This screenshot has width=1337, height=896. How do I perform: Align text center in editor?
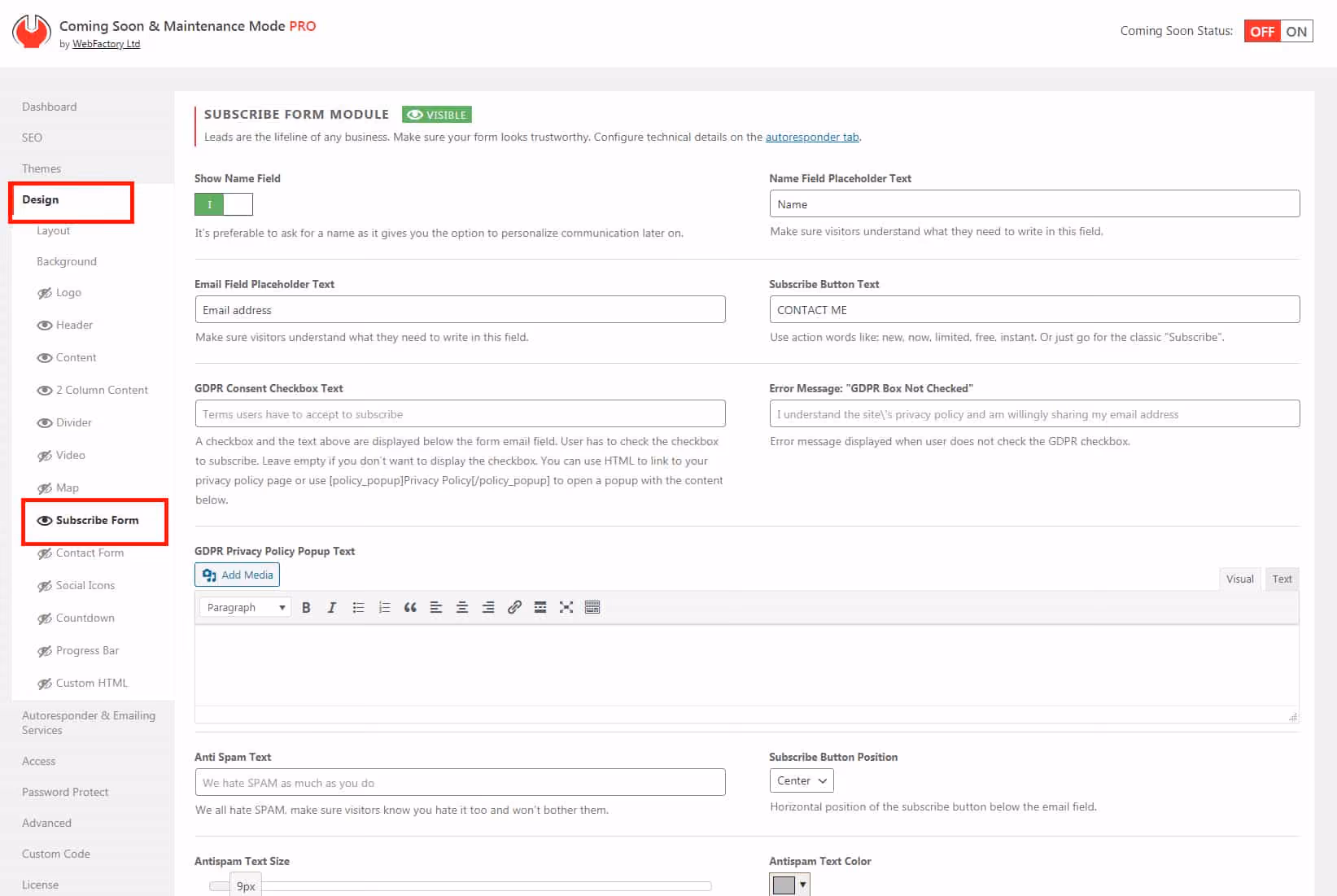point(462,607)
